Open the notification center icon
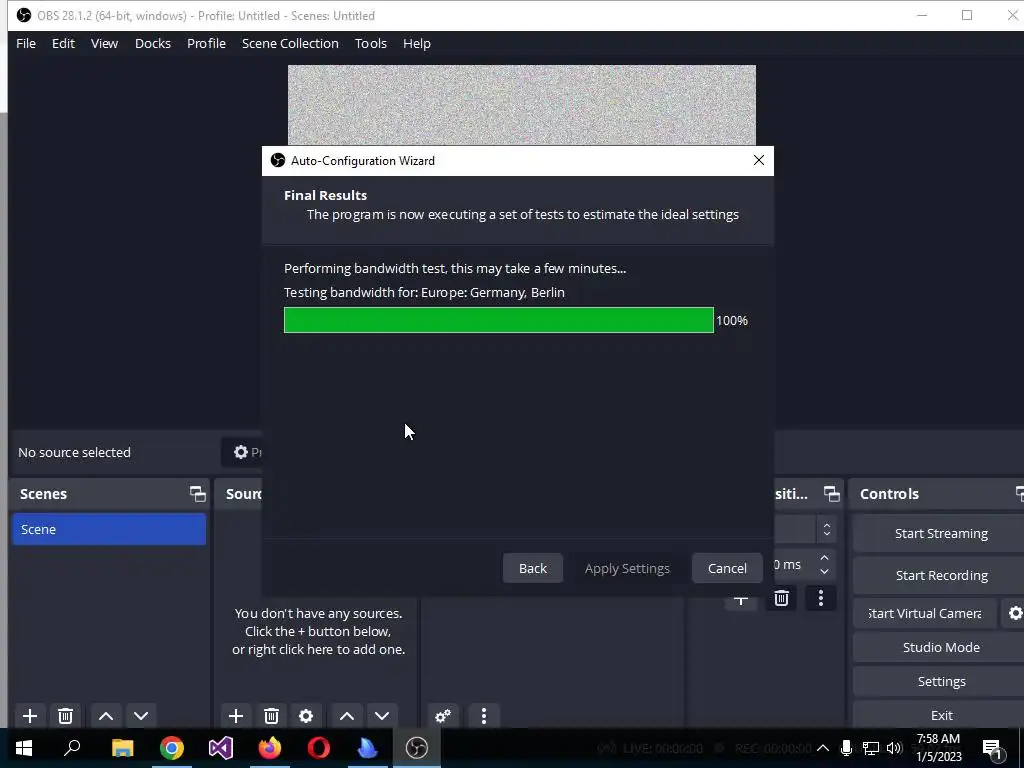1024x768 pixels. (x=993, y=749)
